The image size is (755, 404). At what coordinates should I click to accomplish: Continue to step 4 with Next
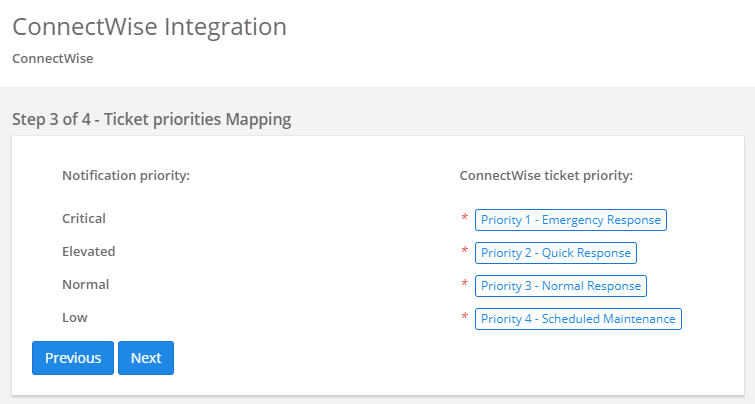[x=146, y=358]
